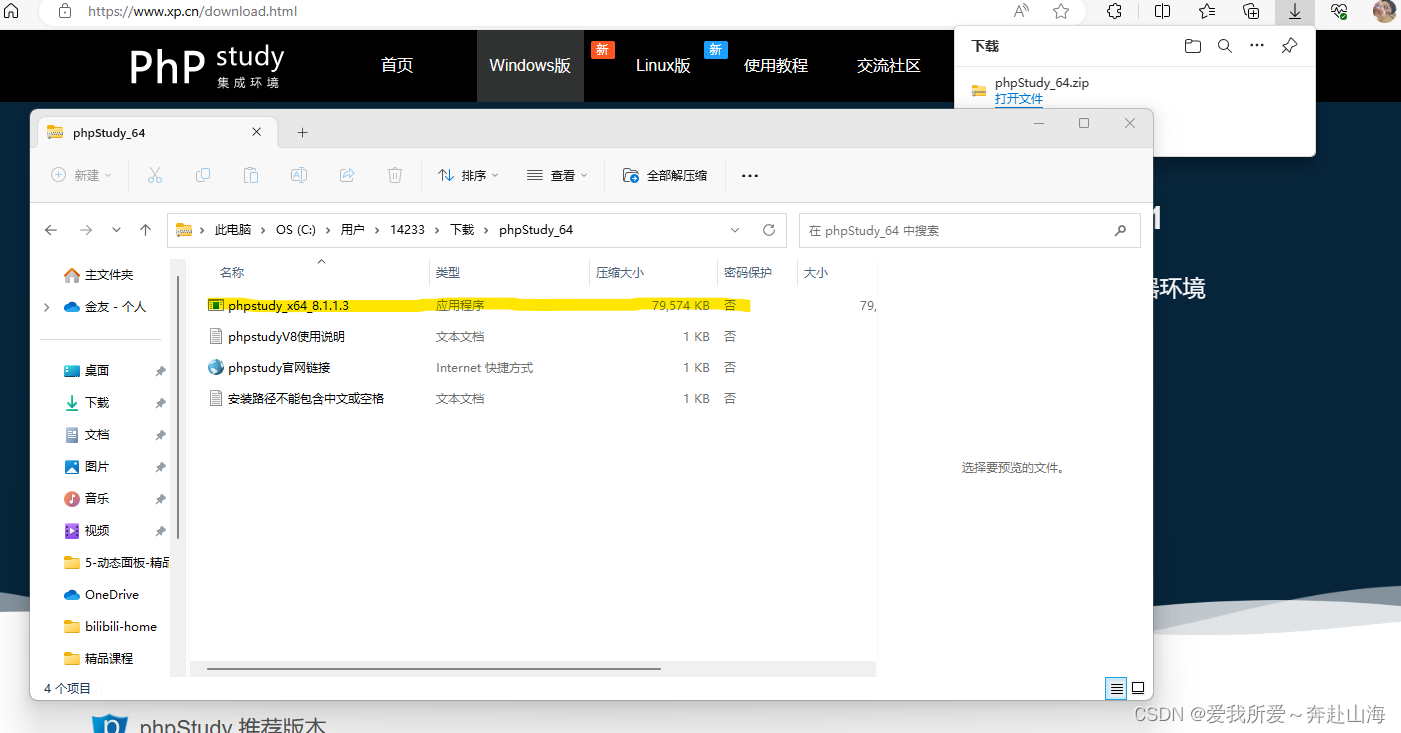Switch to large icons view layout icon
The image size is (1401, 733).
click(1138, 688)
